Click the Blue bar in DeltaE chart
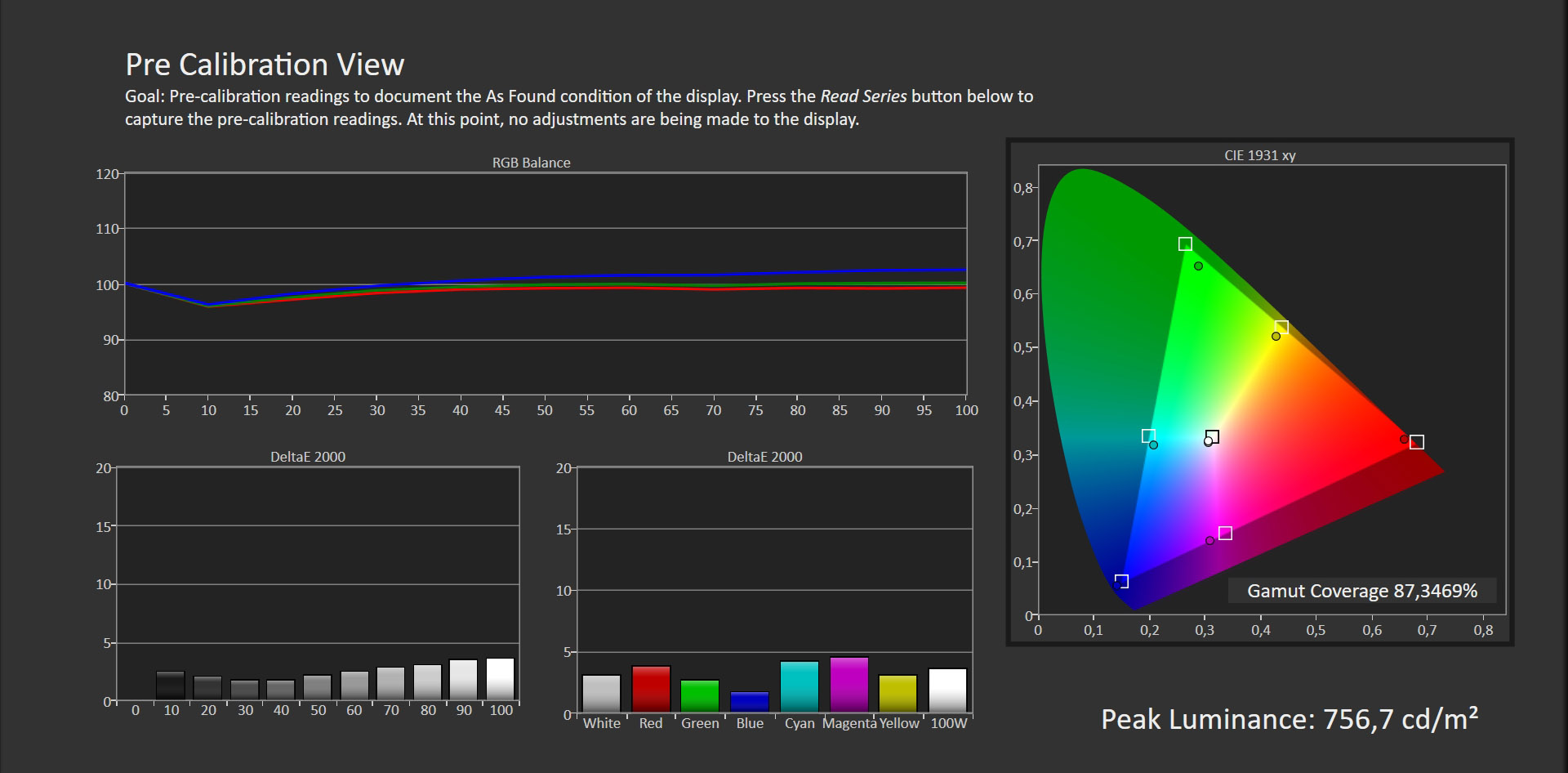 (x=750, y=702)
